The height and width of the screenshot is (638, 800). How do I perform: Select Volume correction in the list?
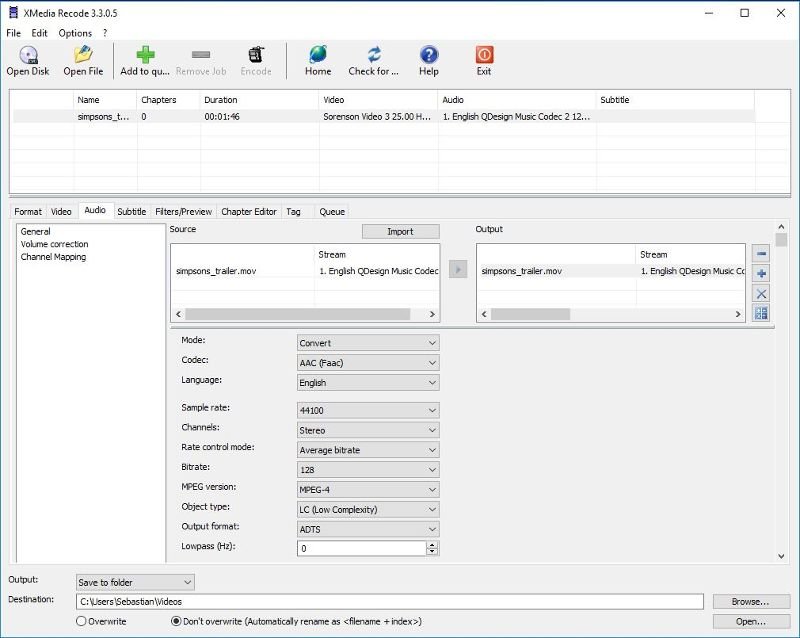(54, 244)
